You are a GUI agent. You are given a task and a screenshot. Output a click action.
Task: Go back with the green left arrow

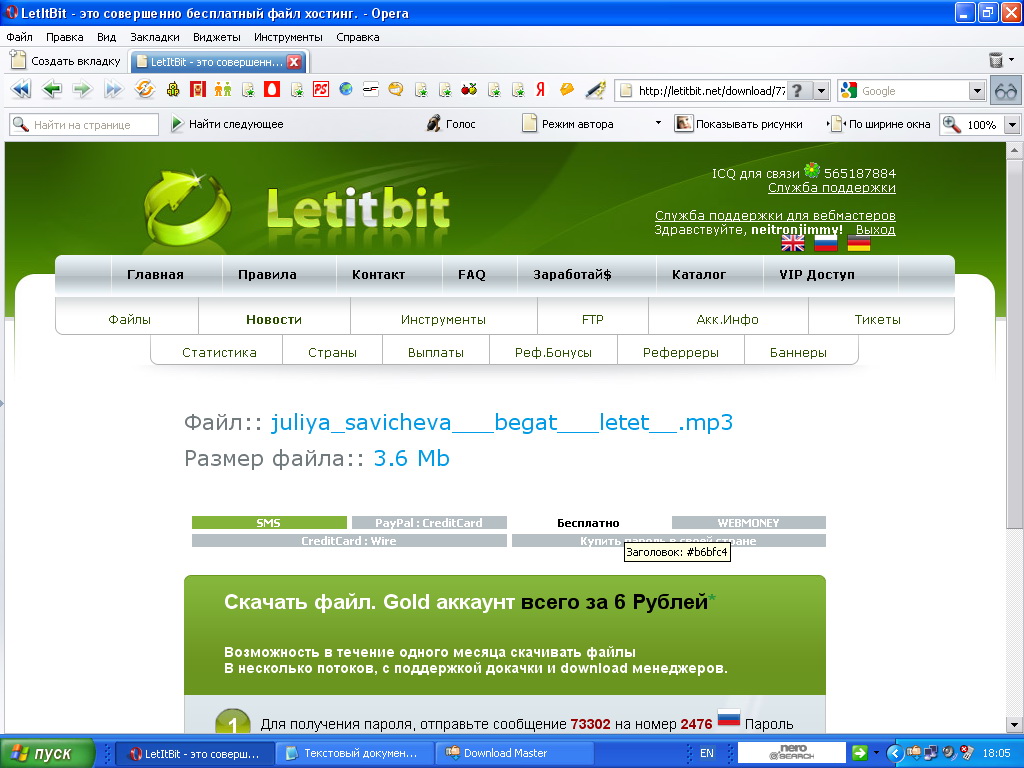point(52,89)
